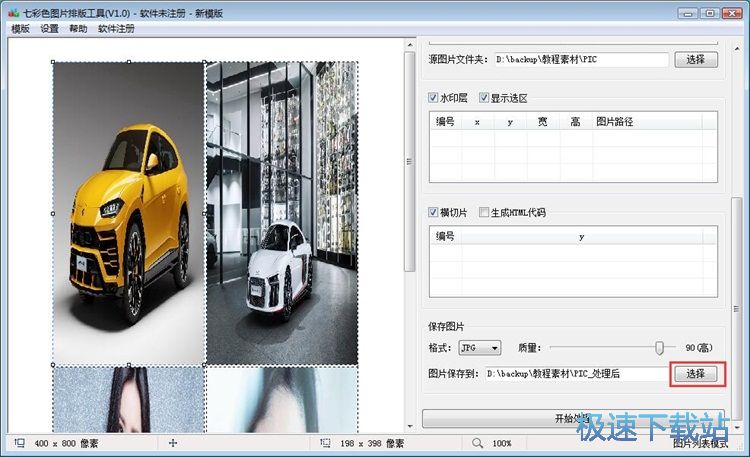
Task: Click the 质量 quality slider handle
Action: [x=660, y=347]
